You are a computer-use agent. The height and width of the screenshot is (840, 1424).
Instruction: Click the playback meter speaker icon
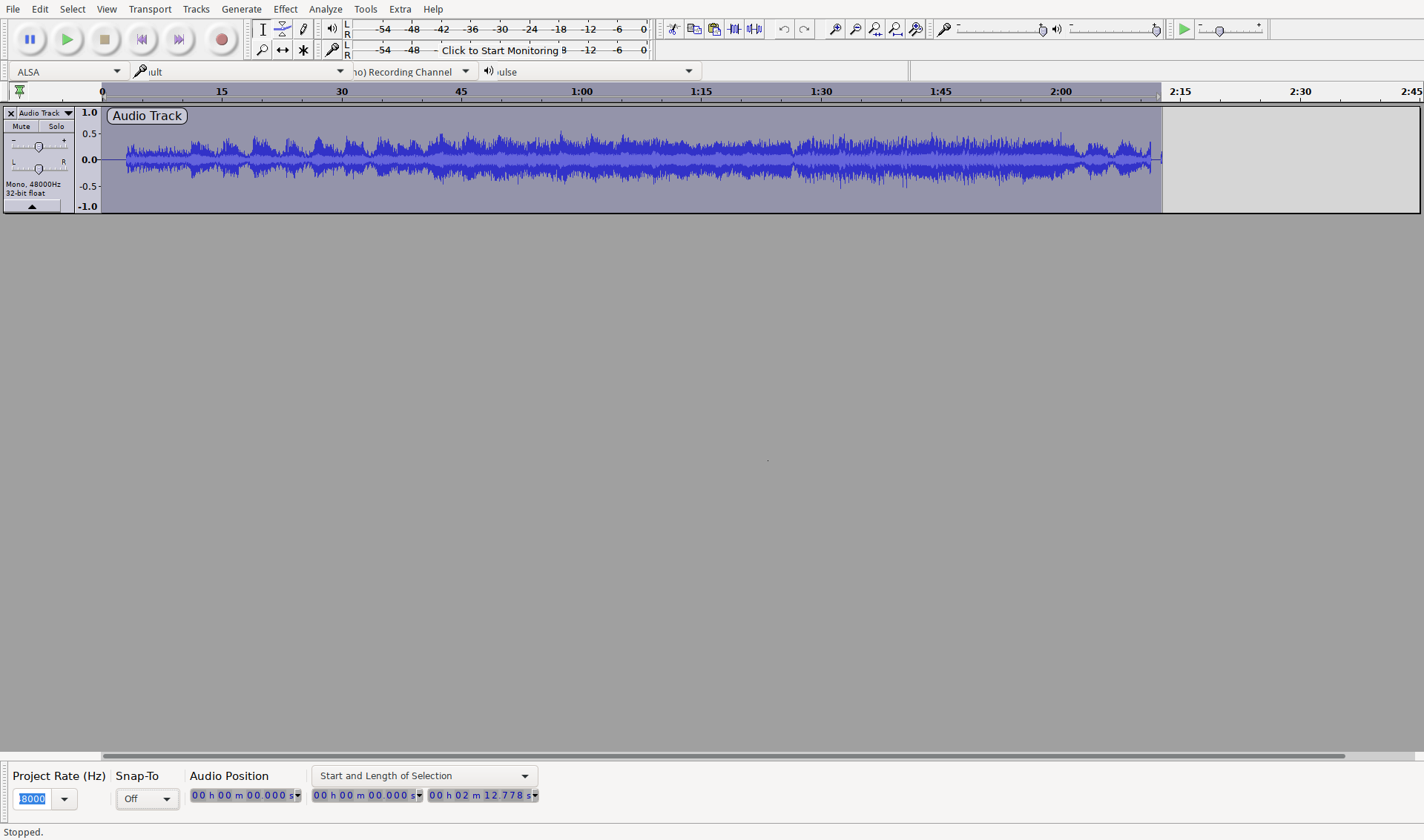(x=332, y=29)
